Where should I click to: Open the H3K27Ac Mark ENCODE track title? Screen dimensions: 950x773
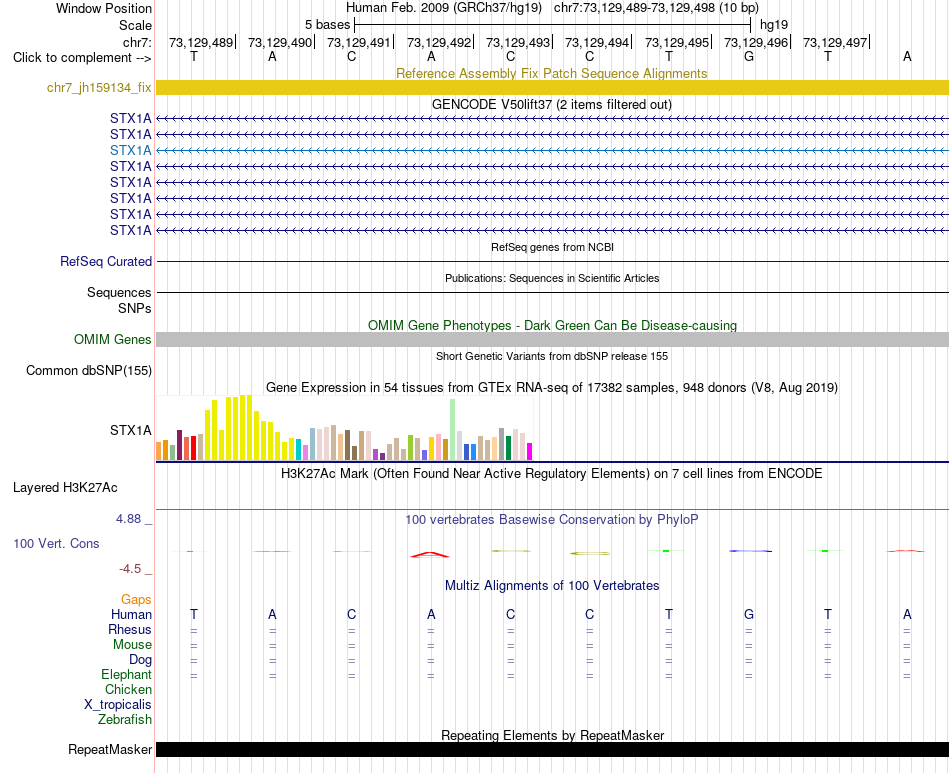(x=551, y=474)
